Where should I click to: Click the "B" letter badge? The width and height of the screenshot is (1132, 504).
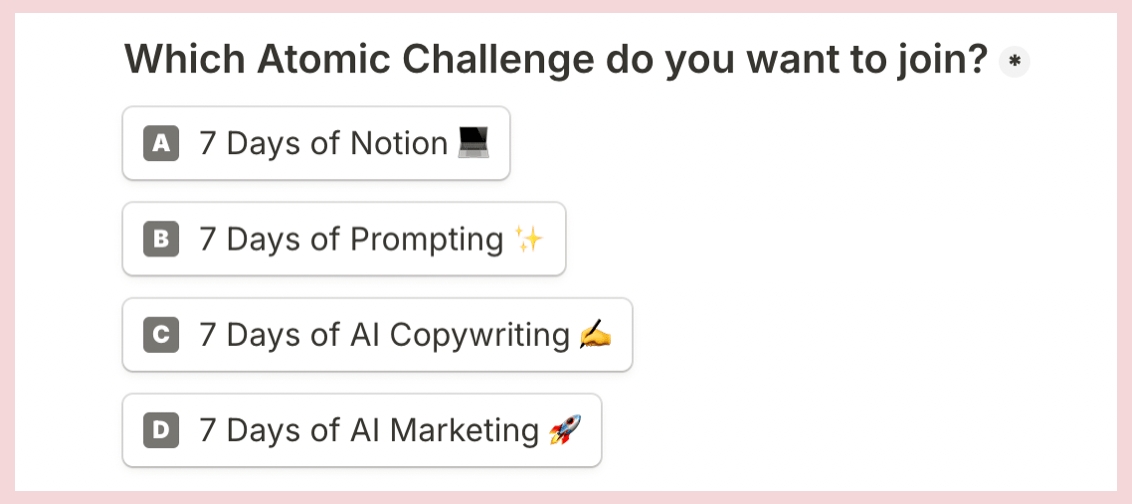[161, 239]
